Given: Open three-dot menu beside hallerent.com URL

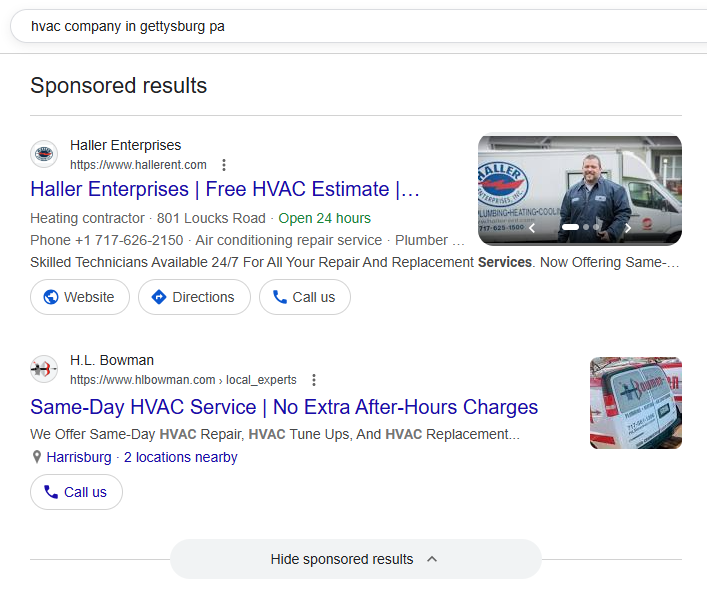Looking at the screenshot, I should click(x=224, y=165).
